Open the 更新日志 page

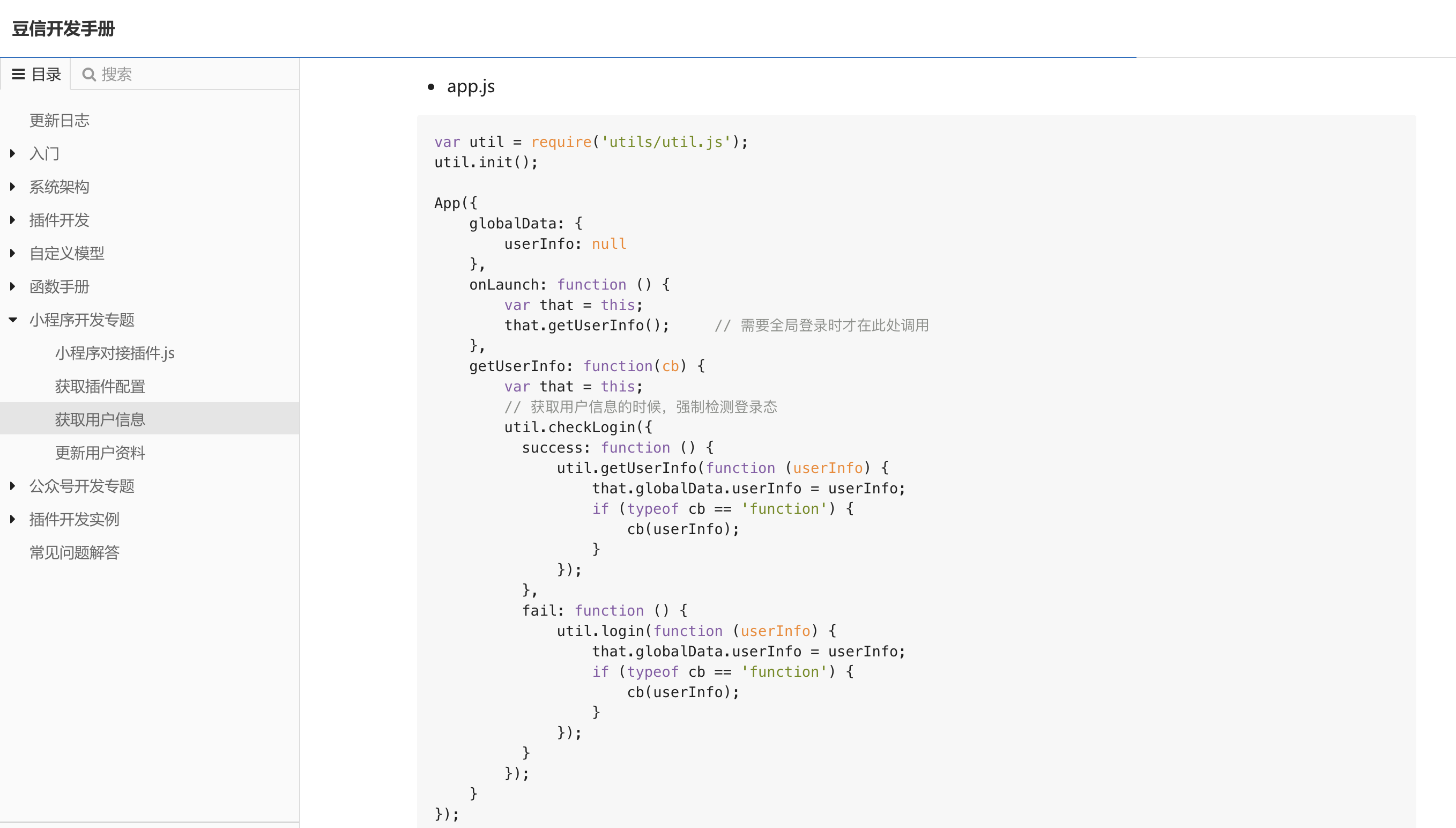[x=59, y=121]
